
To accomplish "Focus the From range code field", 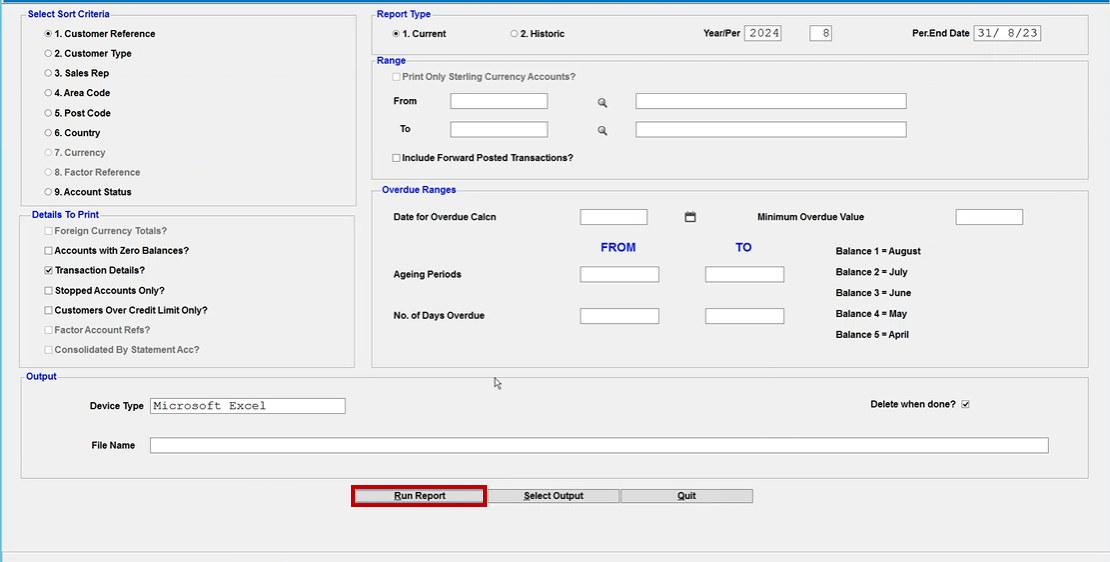I will point(499,101).
